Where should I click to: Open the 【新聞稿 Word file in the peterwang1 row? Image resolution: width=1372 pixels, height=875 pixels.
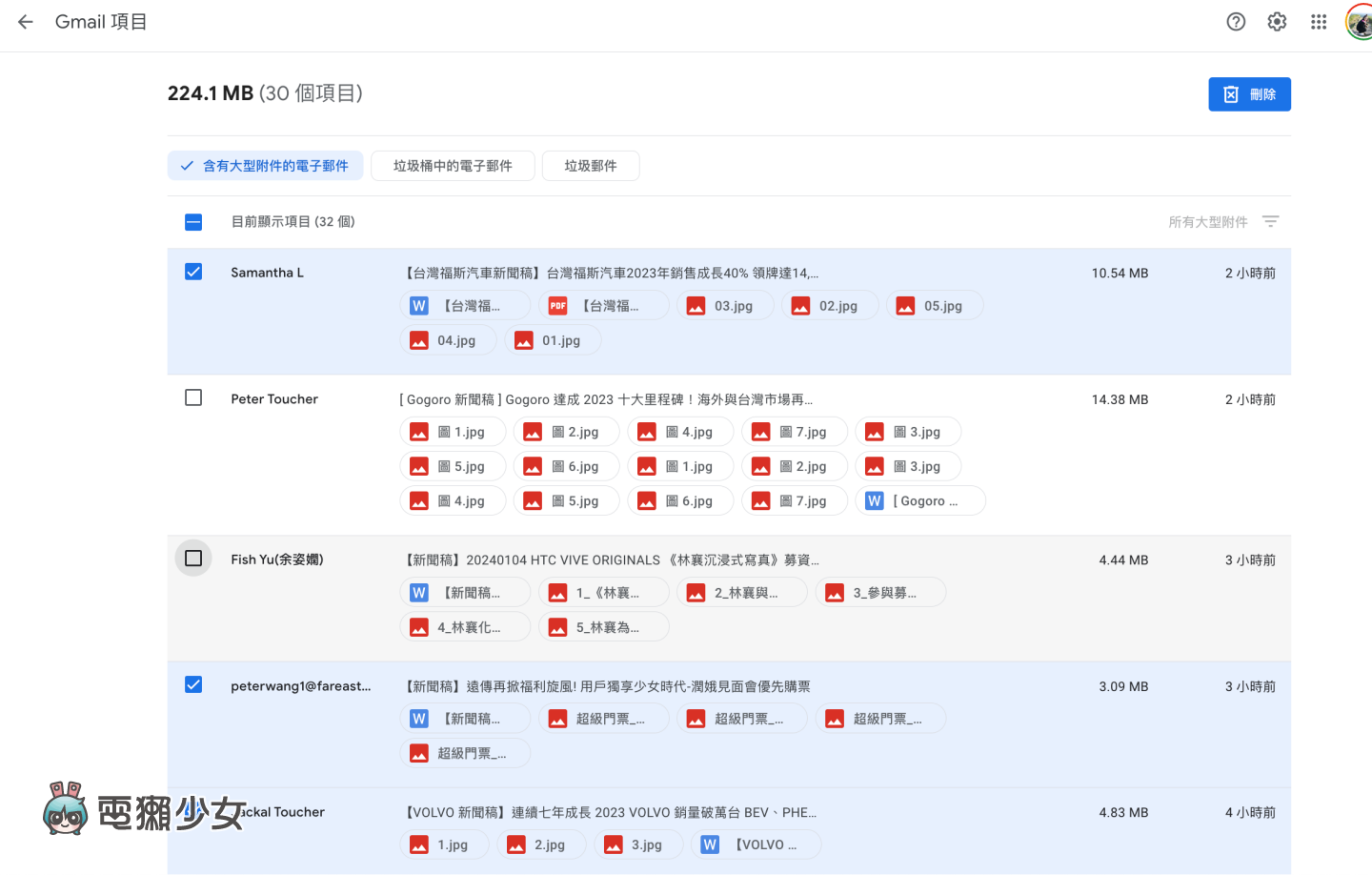[465, 719]
